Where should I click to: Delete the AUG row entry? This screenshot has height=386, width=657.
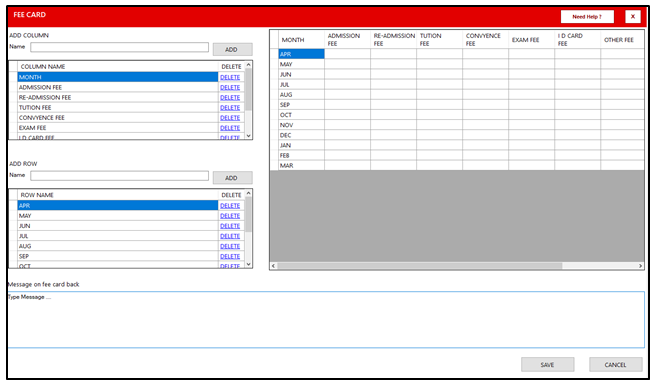(230, 246)
